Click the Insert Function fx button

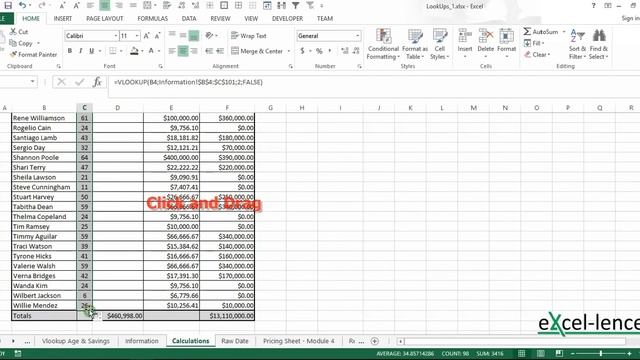(x=97, y=82)
